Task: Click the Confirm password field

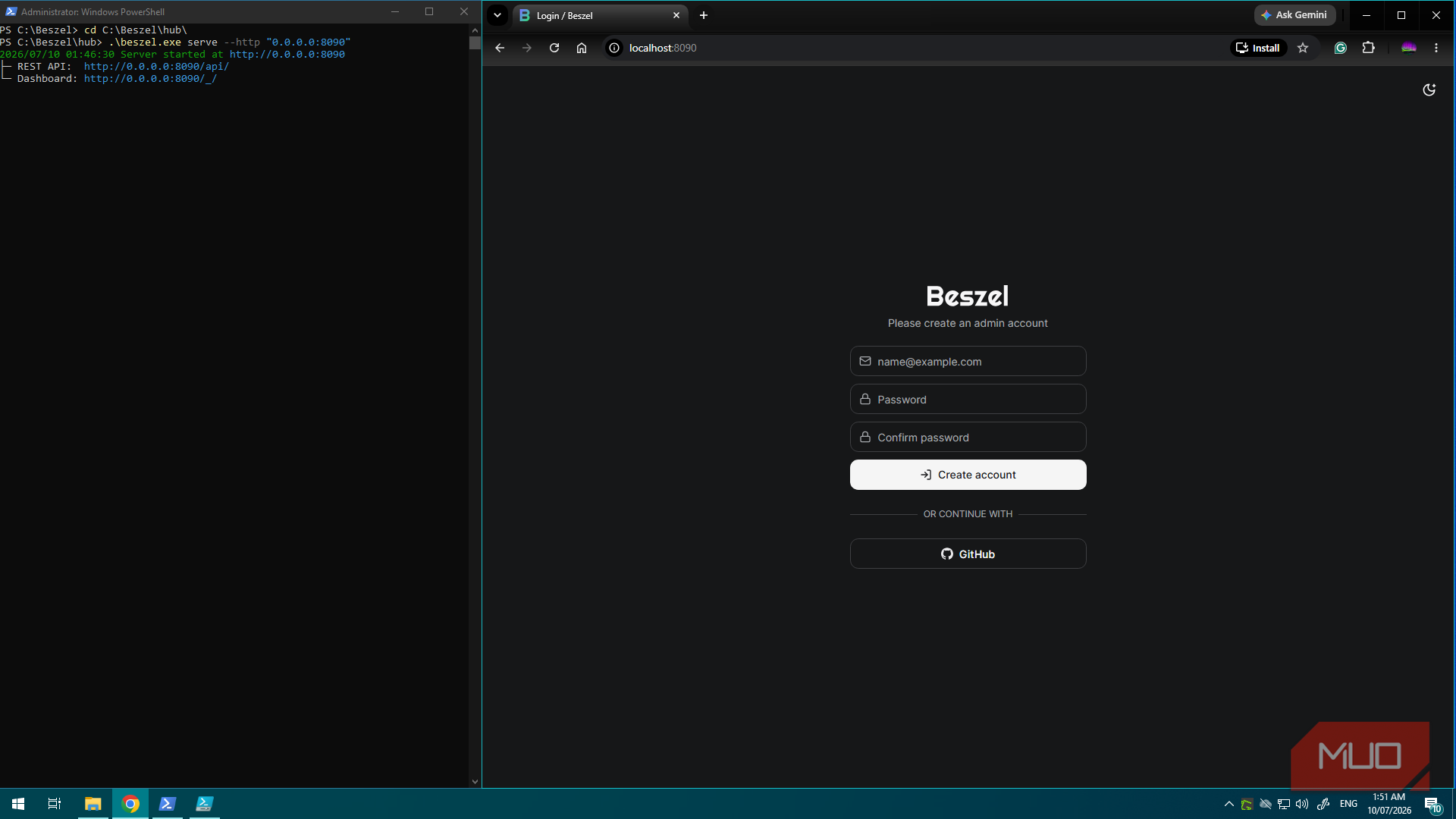Action: coord(968,437)
